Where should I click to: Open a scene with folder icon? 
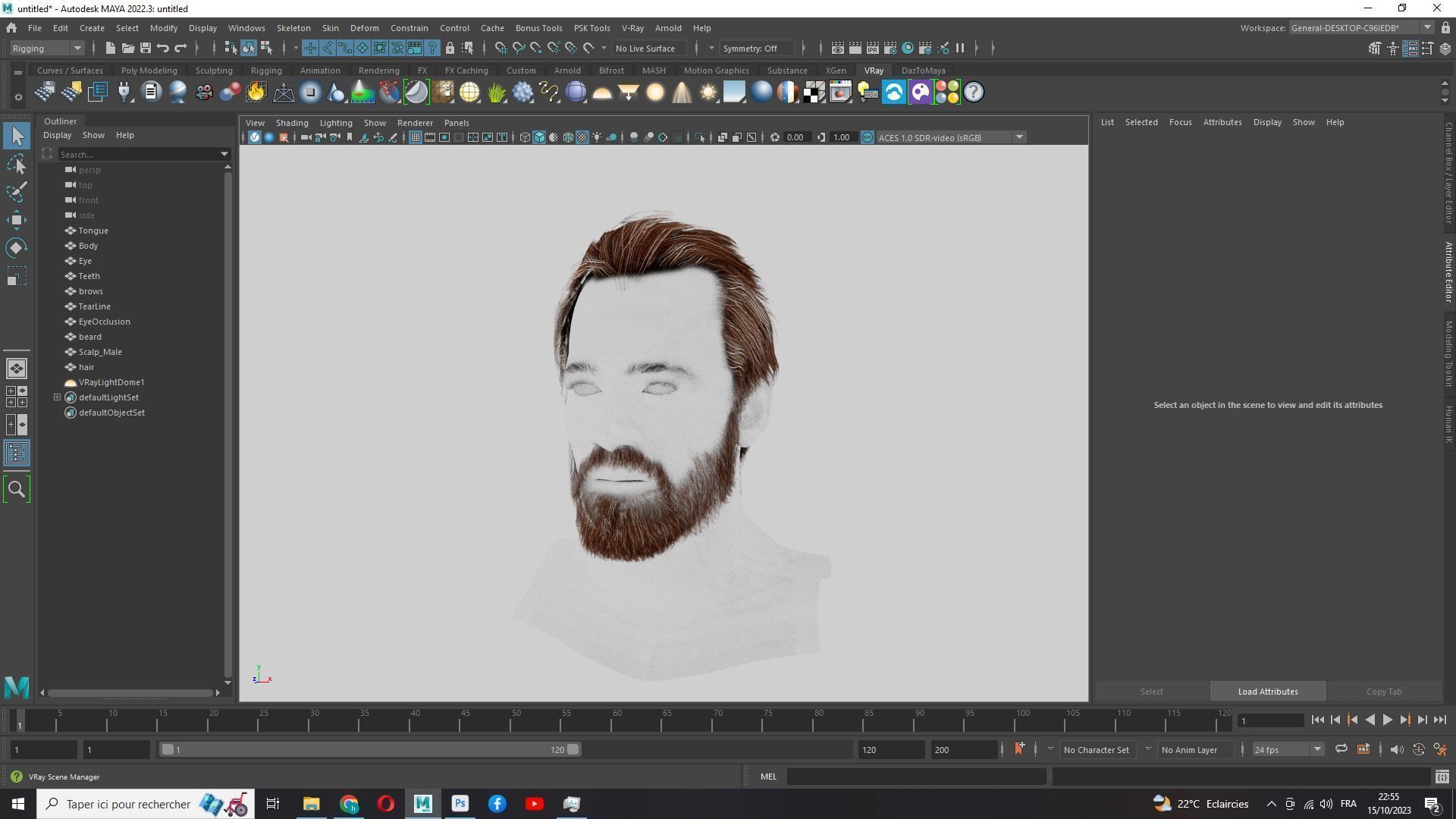(x=128, y=49)
